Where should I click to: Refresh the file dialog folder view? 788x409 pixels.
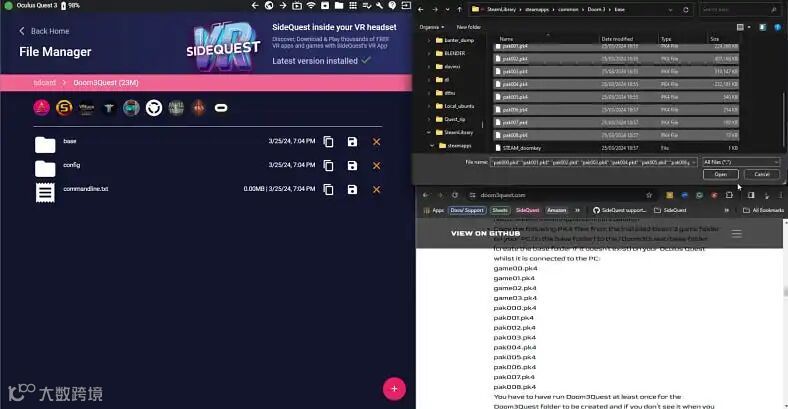(x=685, y=10)
